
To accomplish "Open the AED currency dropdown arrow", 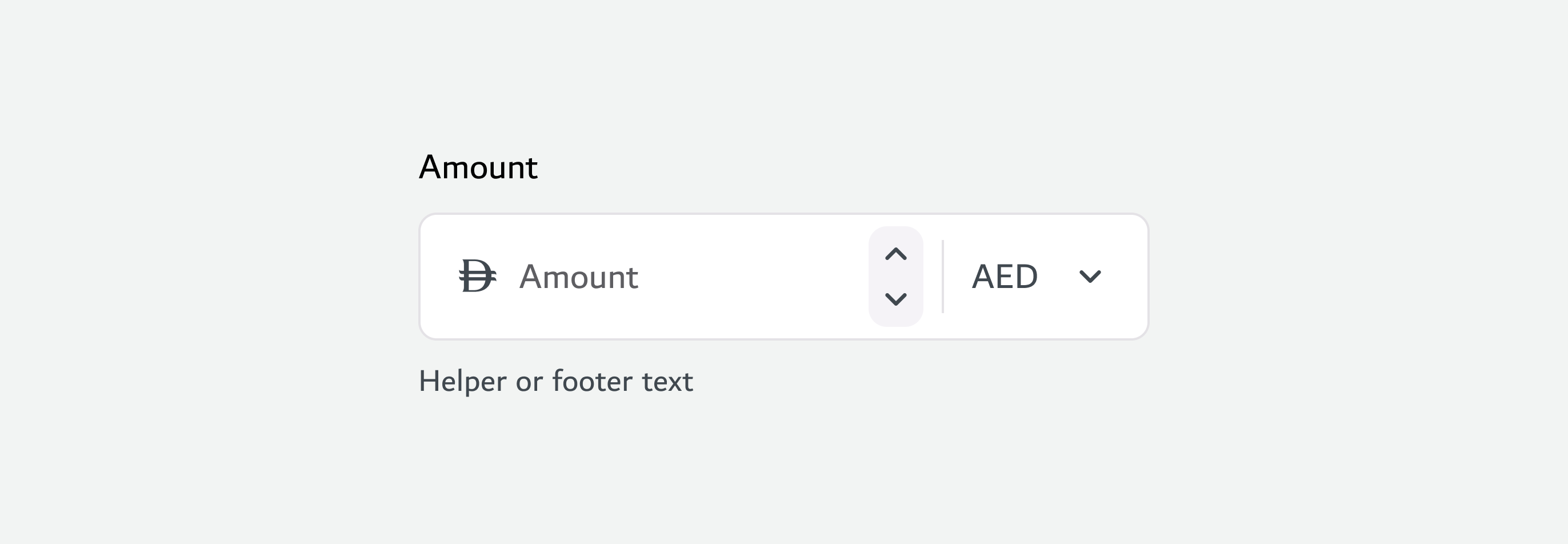I will pyautogui.click(x=1090, y=277).
